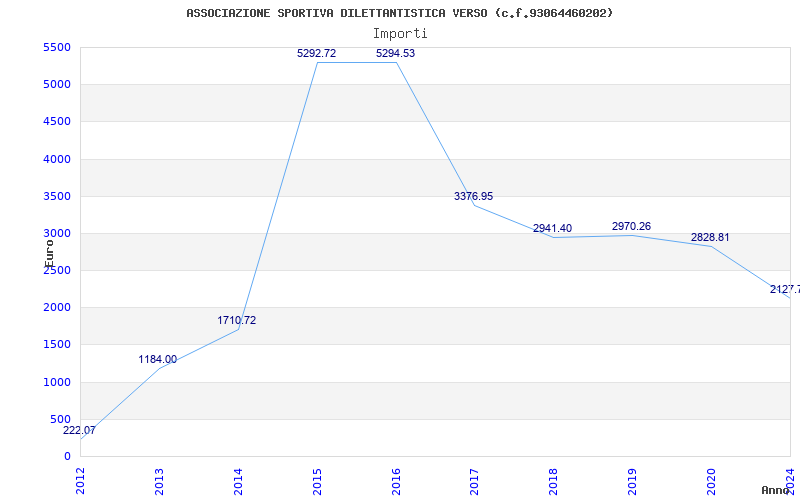Click the 2020 x-axis year label
Image resolution: width=800 pixels, height=500 pixels.
coord(711,482)
